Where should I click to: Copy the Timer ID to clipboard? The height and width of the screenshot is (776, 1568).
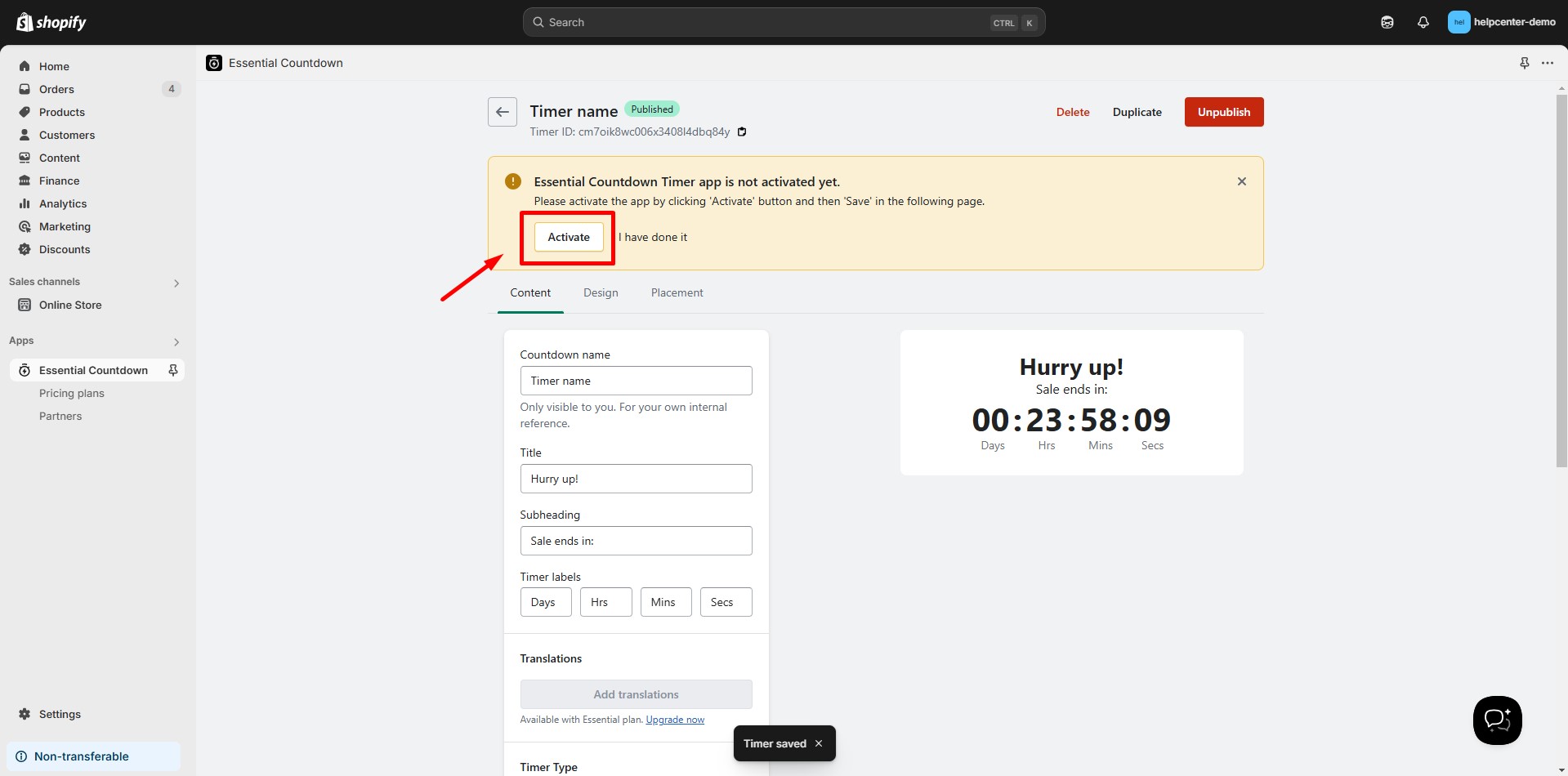click(742, 132)
